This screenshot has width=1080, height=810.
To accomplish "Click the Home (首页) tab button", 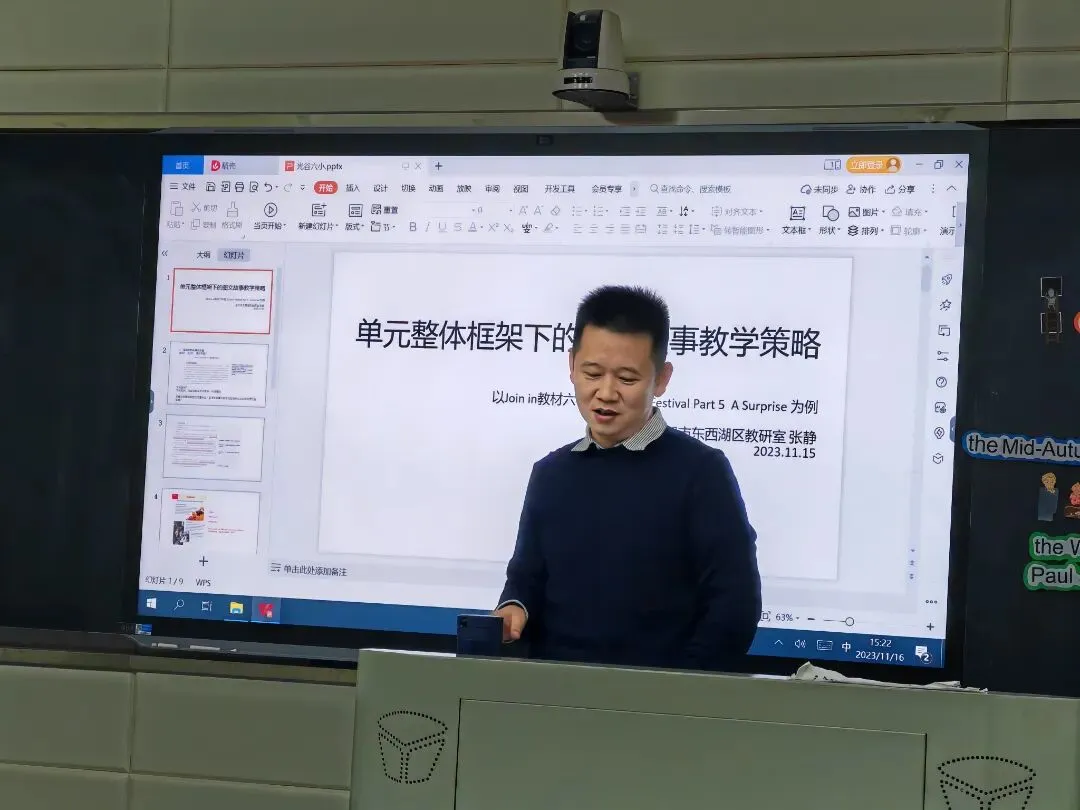I will [x=183, y=165].
